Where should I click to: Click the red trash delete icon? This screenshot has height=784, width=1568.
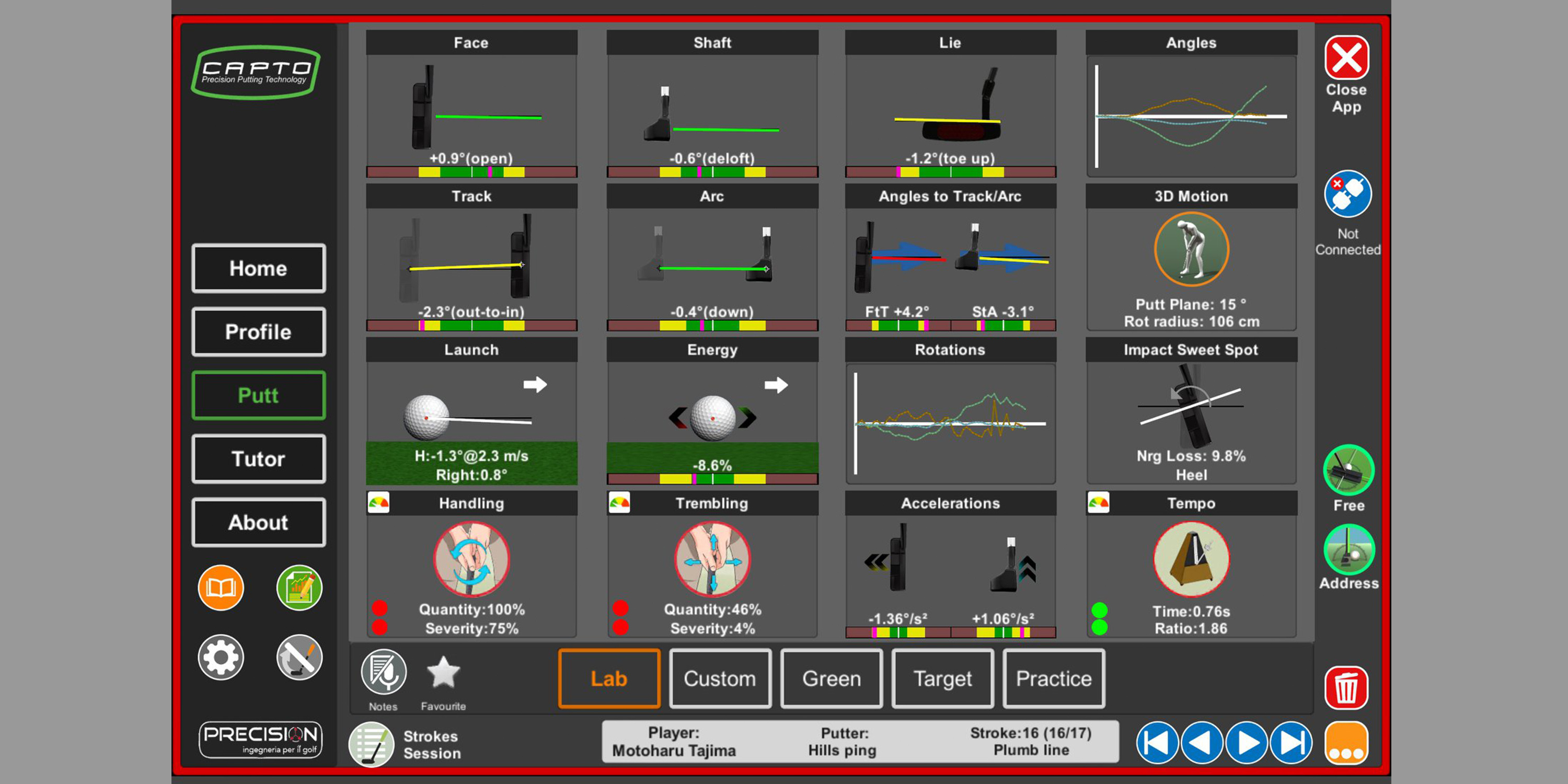1346,688
